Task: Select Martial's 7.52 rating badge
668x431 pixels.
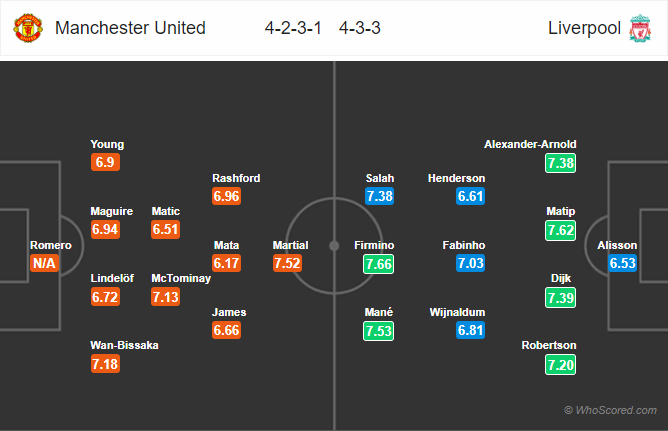Action: (287, 263)
